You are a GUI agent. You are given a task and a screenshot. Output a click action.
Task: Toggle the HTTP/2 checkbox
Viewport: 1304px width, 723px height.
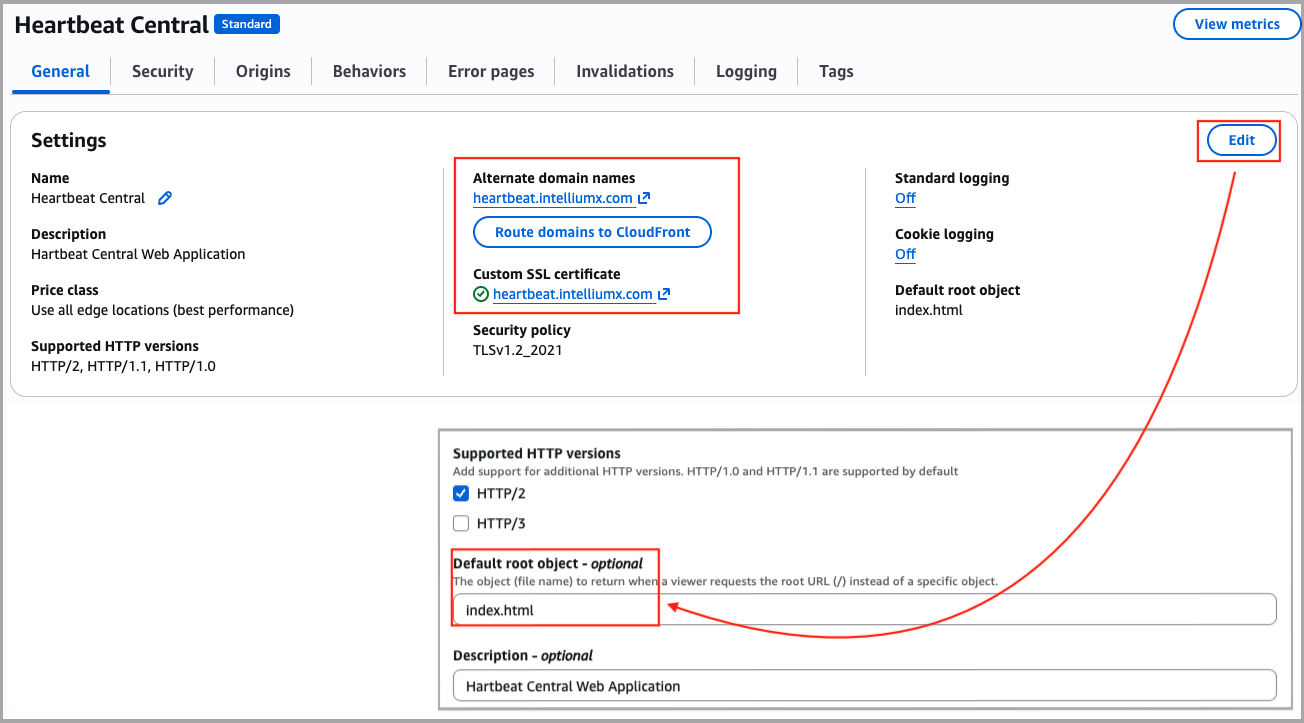point(461,493)
